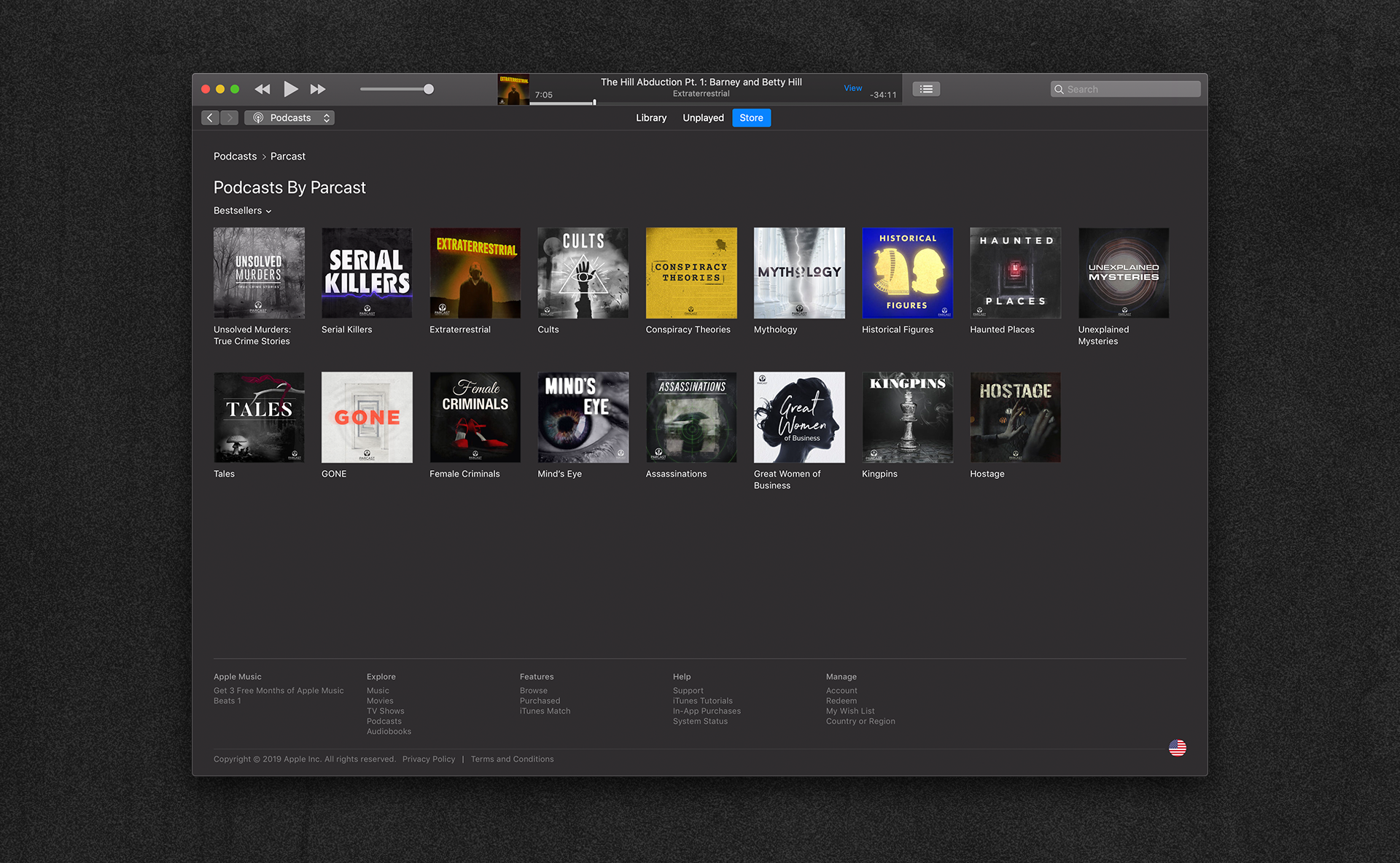Open Account under Manage
1400x863 pixels.
841,690
